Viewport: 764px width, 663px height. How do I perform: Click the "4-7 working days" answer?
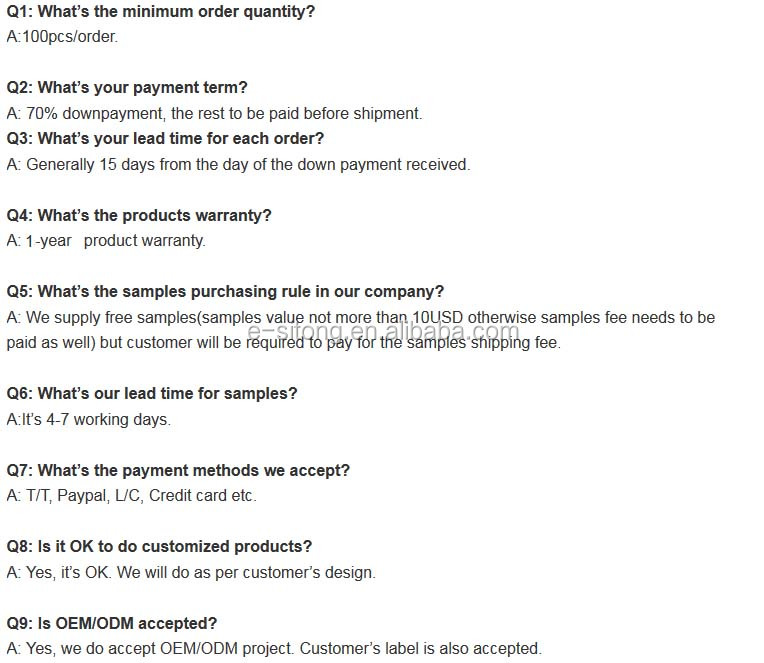pos(89,420)
